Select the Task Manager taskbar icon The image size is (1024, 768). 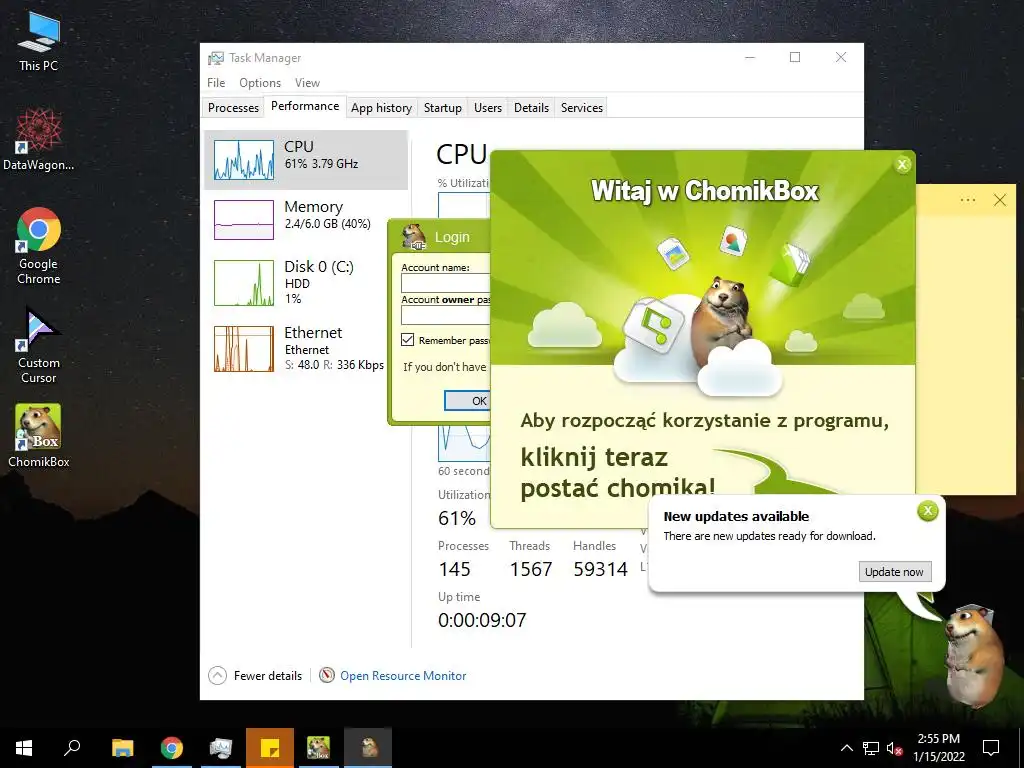221,748
